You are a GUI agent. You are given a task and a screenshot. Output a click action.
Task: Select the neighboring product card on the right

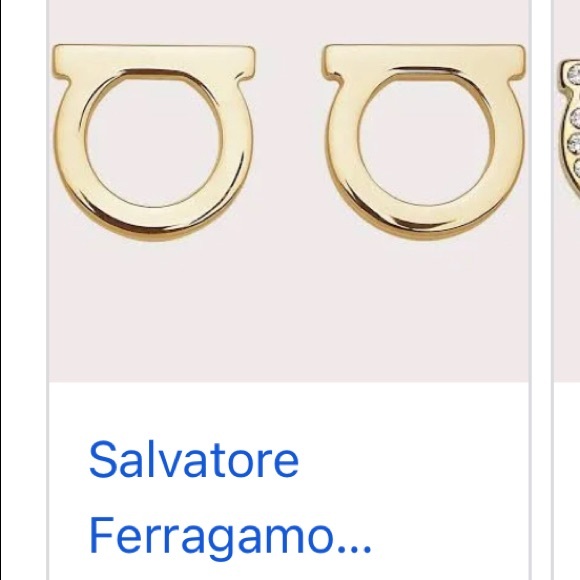coord(567,290)
